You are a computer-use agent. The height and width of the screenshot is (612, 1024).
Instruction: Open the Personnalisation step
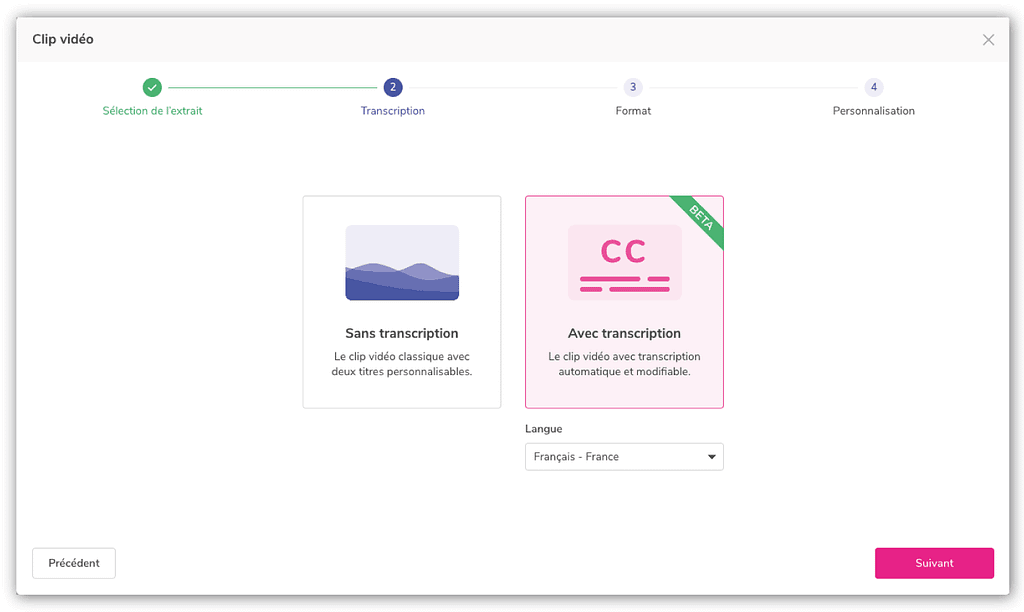[874, 111]
